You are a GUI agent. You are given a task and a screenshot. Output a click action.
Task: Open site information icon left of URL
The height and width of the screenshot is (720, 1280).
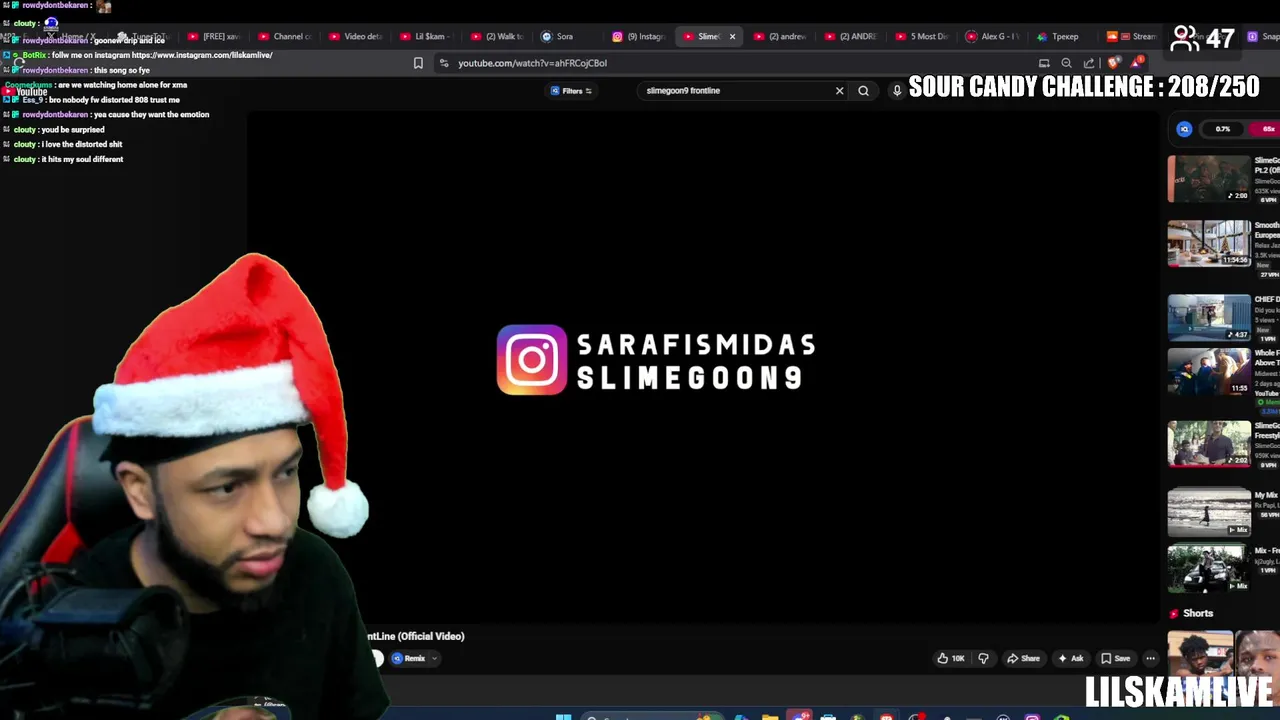point(444,63)
